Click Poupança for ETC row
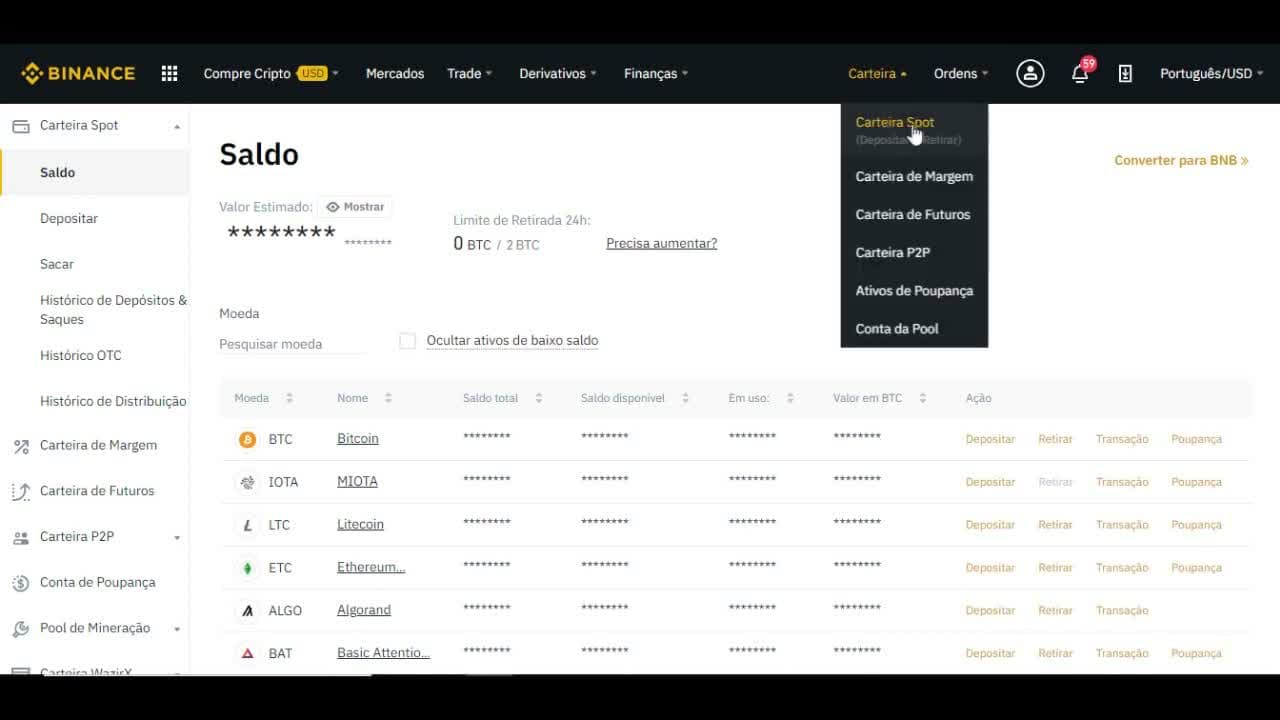Screen dimensions: 1280x720 pos(1196,568)
